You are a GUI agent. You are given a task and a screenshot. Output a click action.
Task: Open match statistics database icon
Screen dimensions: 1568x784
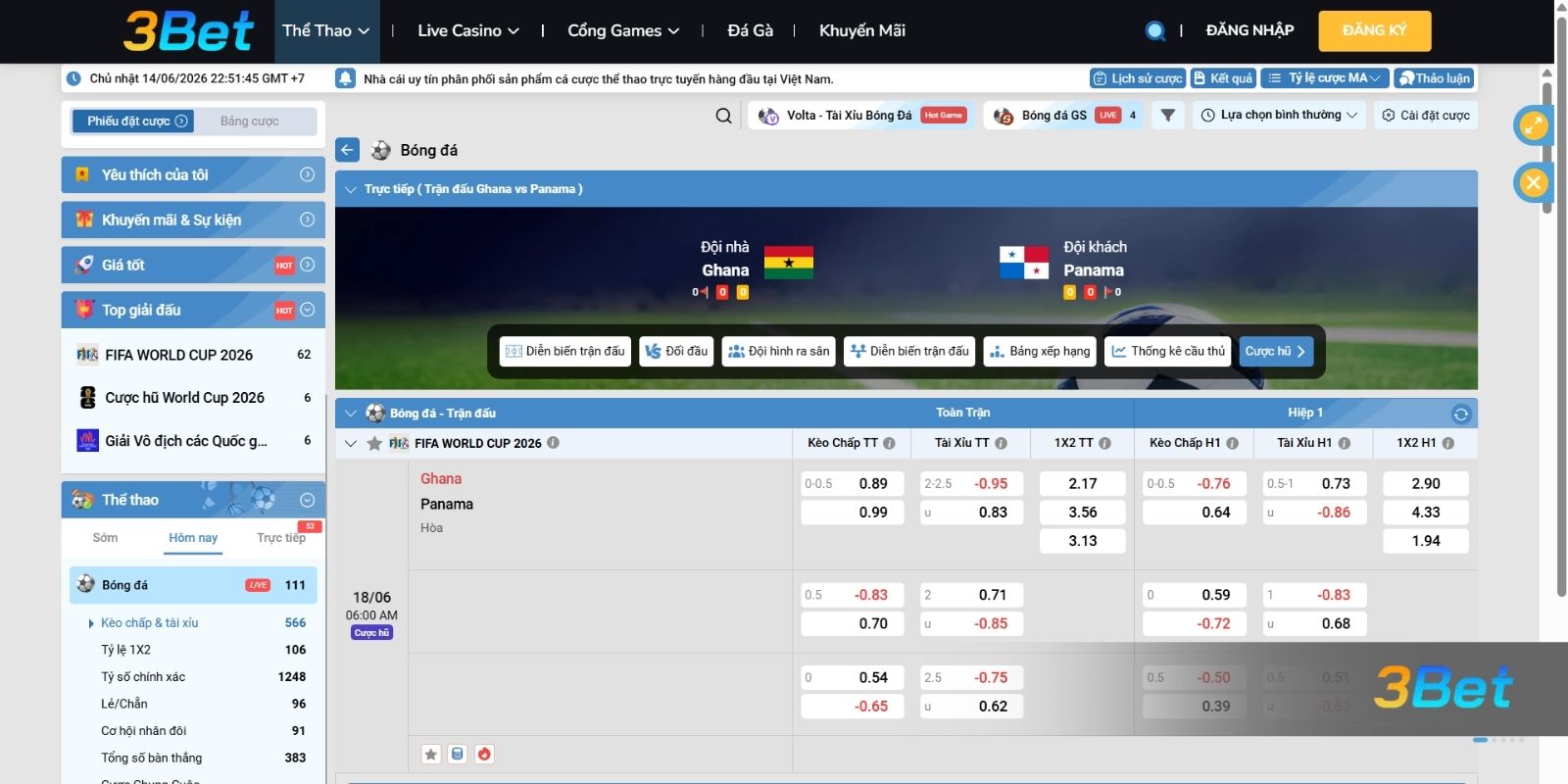point(457,754)
